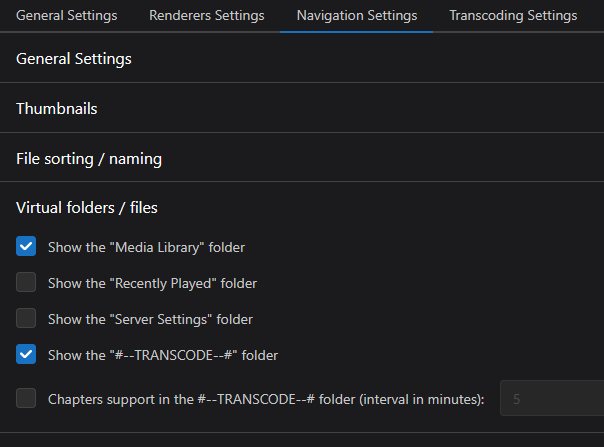604x447 pixels.
Task: Uncheck Show the "Media Library" folder
Action: point(26,246)
